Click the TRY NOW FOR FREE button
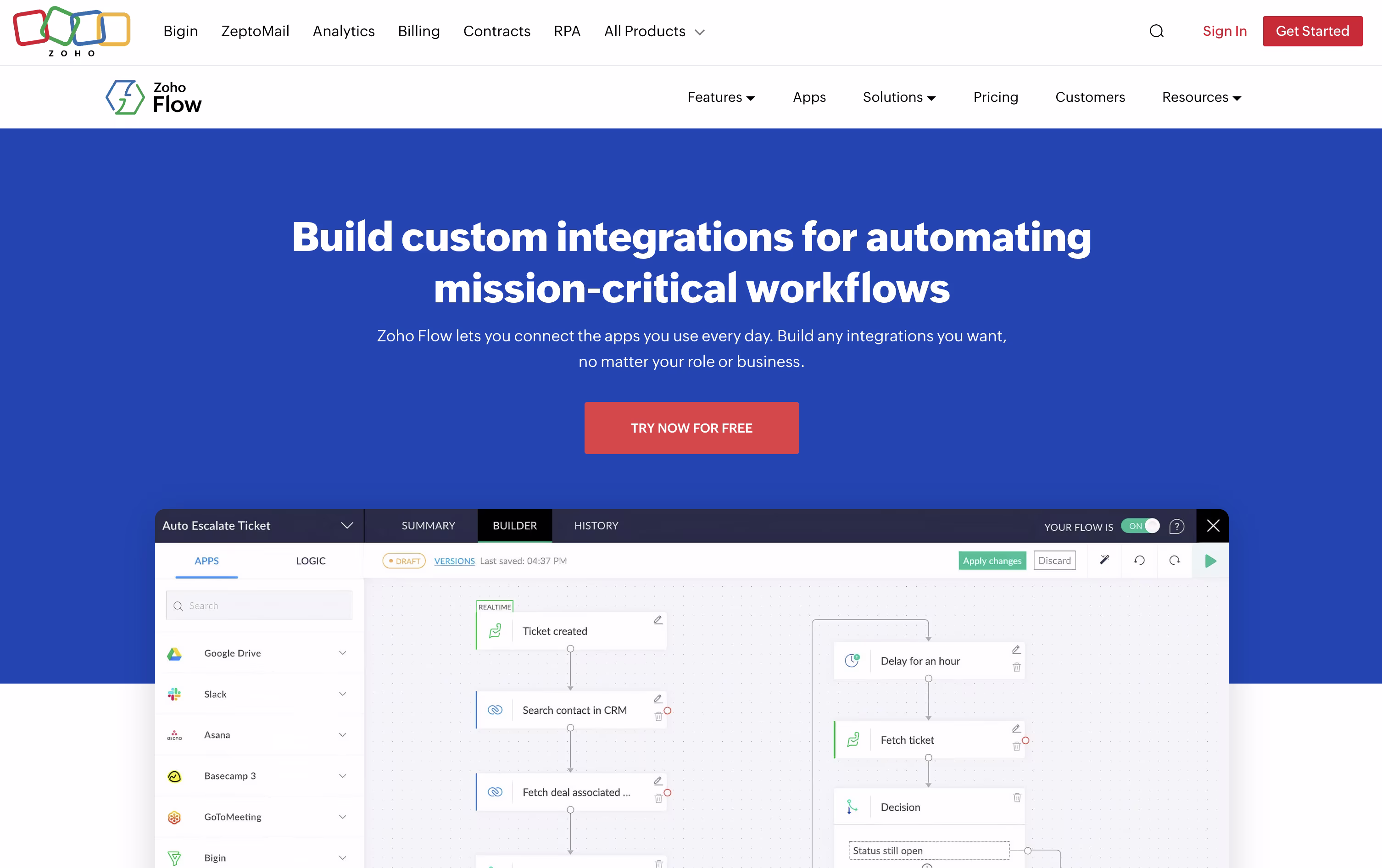The width and height of the screenshot is (1382, 868). pos(691,428)
